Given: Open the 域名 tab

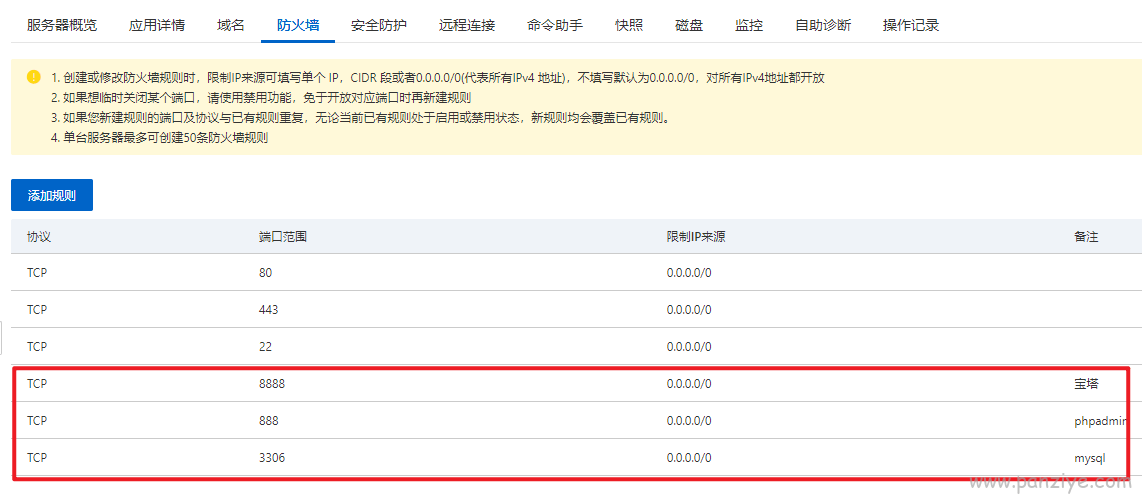Looking at the screenshot, I should (x=231, y=25).
